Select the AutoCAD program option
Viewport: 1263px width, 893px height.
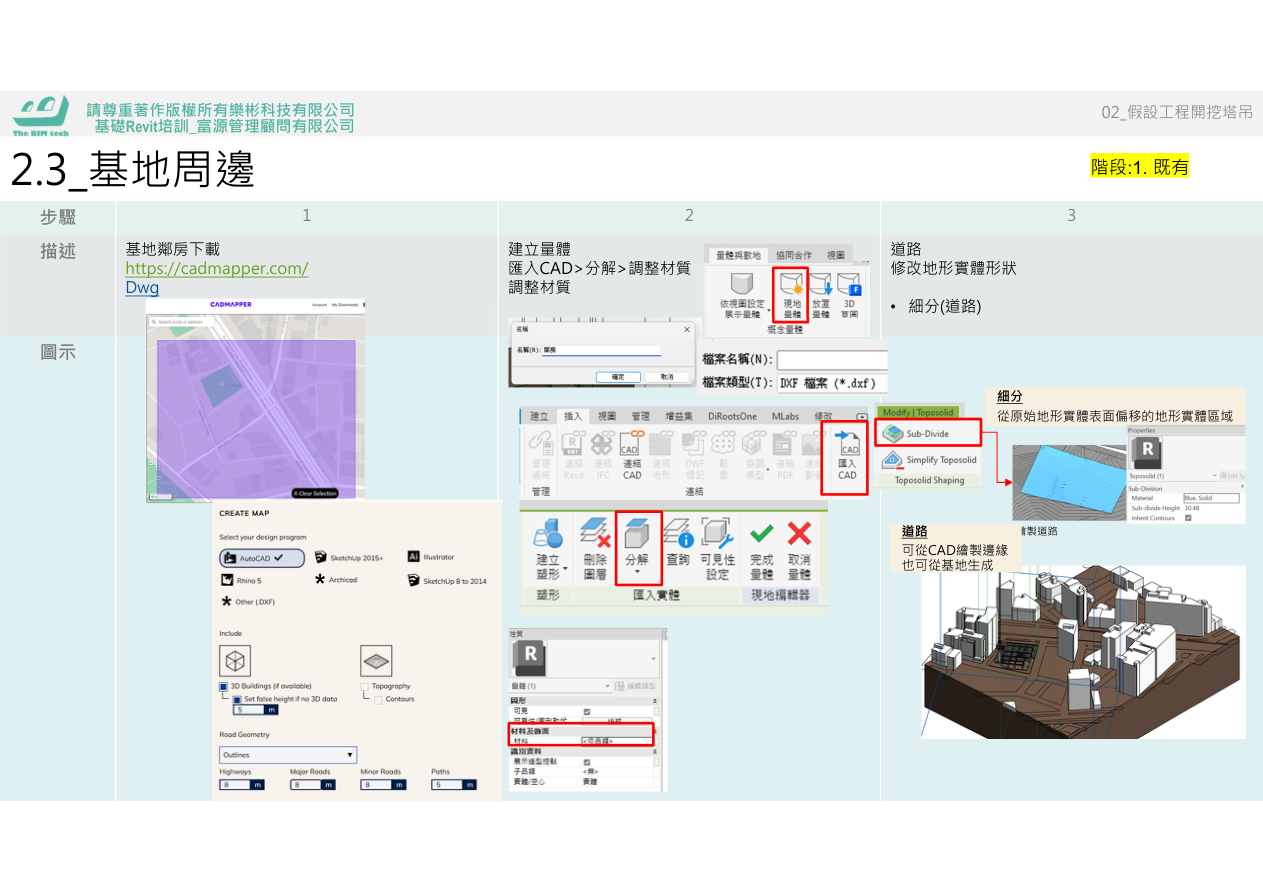pos(262,557)
